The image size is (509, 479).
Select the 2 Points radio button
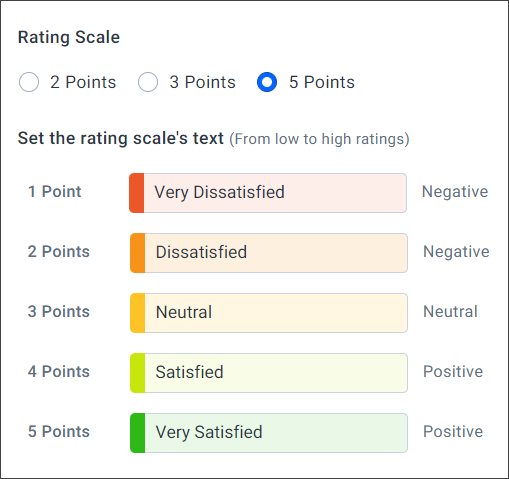[29, 82]
